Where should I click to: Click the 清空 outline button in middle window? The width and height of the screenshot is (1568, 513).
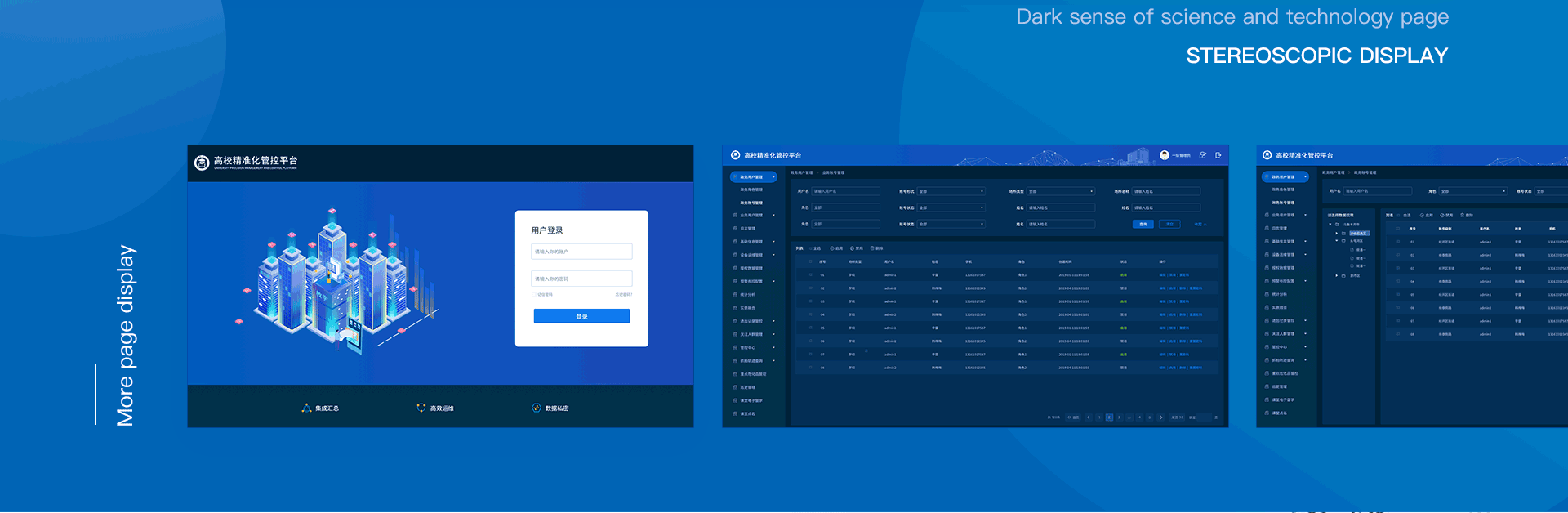pos(1169,224)
